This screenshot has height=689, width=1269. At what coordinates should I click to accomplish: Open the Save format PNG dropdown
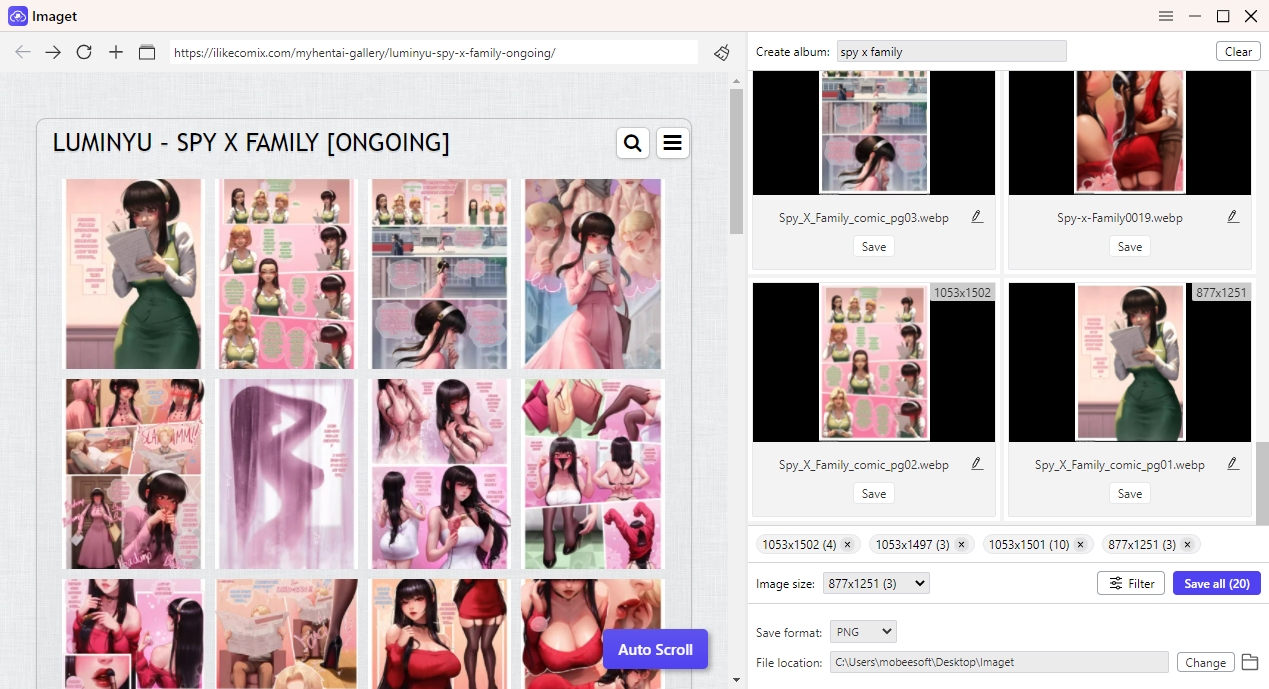[863, 632]
